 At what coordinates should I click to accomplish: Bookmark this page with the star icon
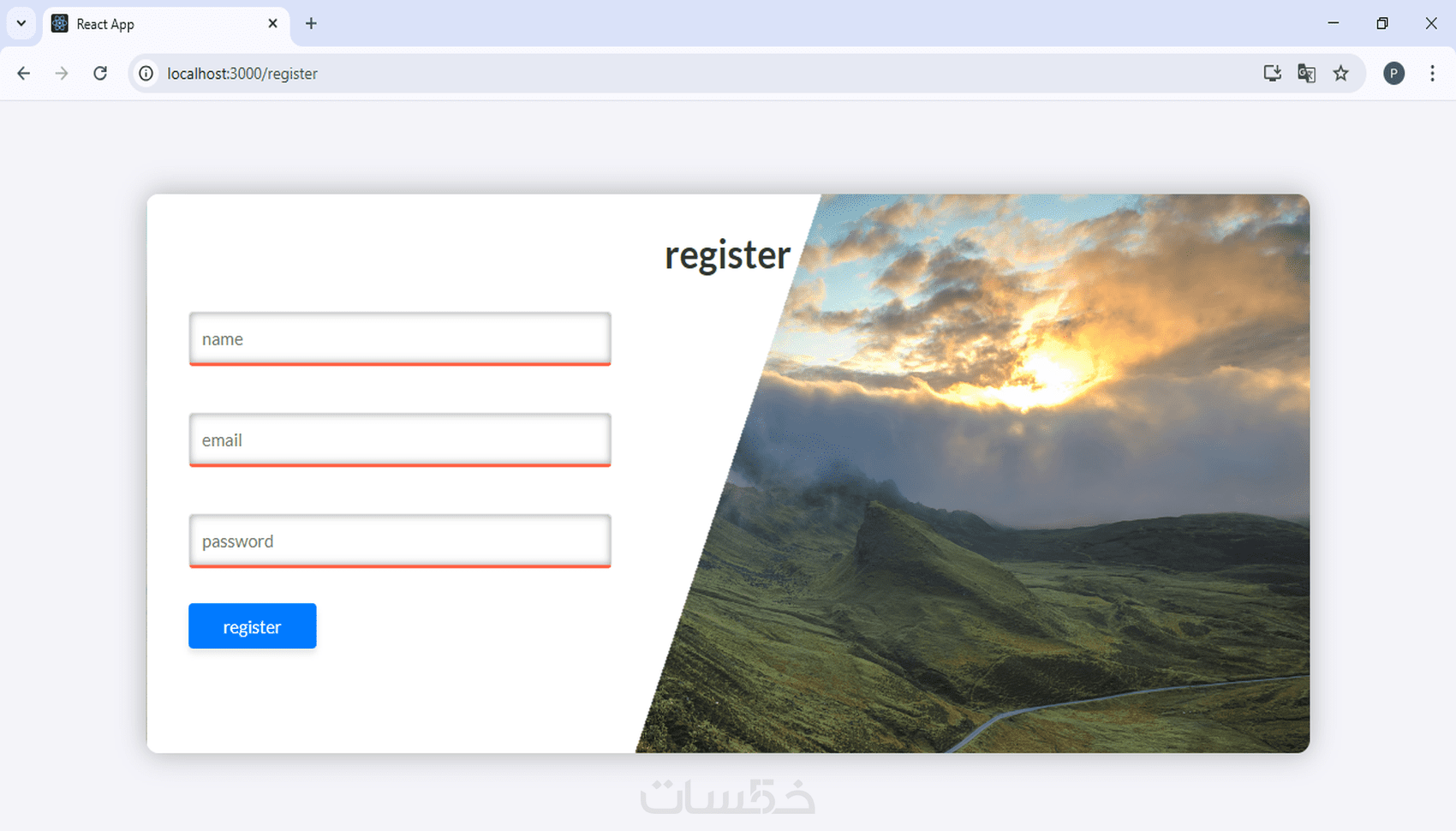click(1341, 74)
